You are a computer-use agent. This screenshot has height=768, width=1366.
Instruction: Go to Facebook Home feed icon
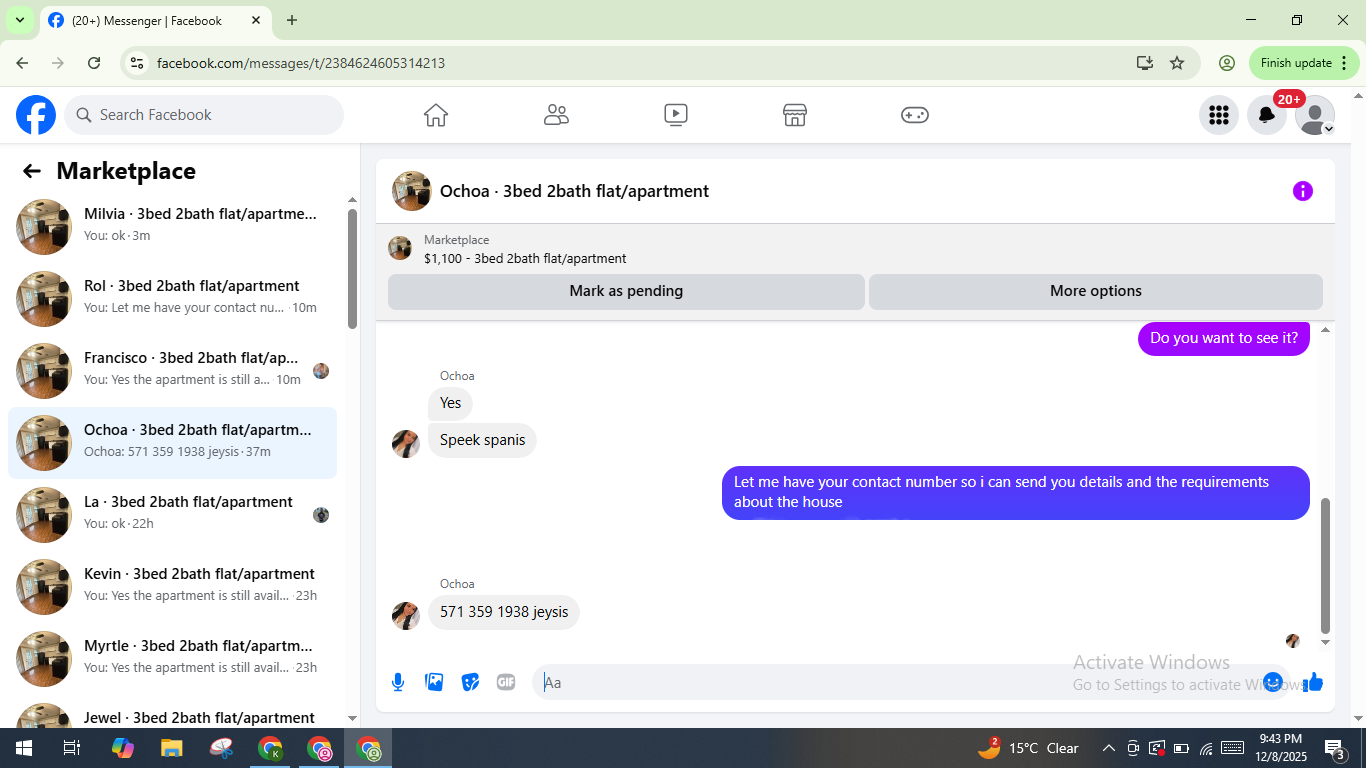pyautogui.click(x=436, y=115)
